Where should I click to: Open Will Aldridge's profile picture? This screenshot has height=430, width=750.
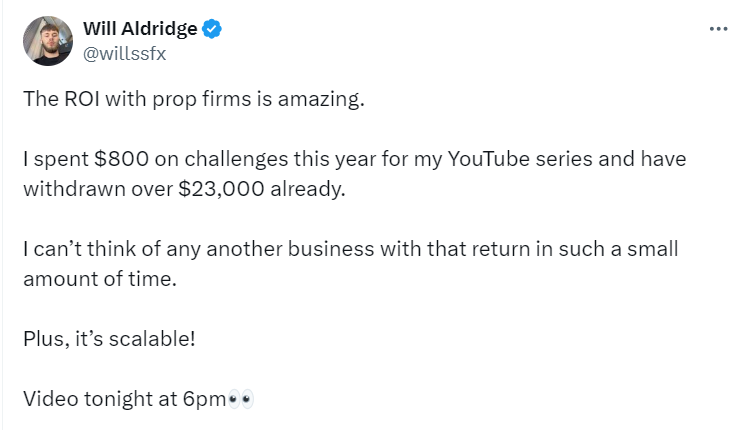[46, 41]
